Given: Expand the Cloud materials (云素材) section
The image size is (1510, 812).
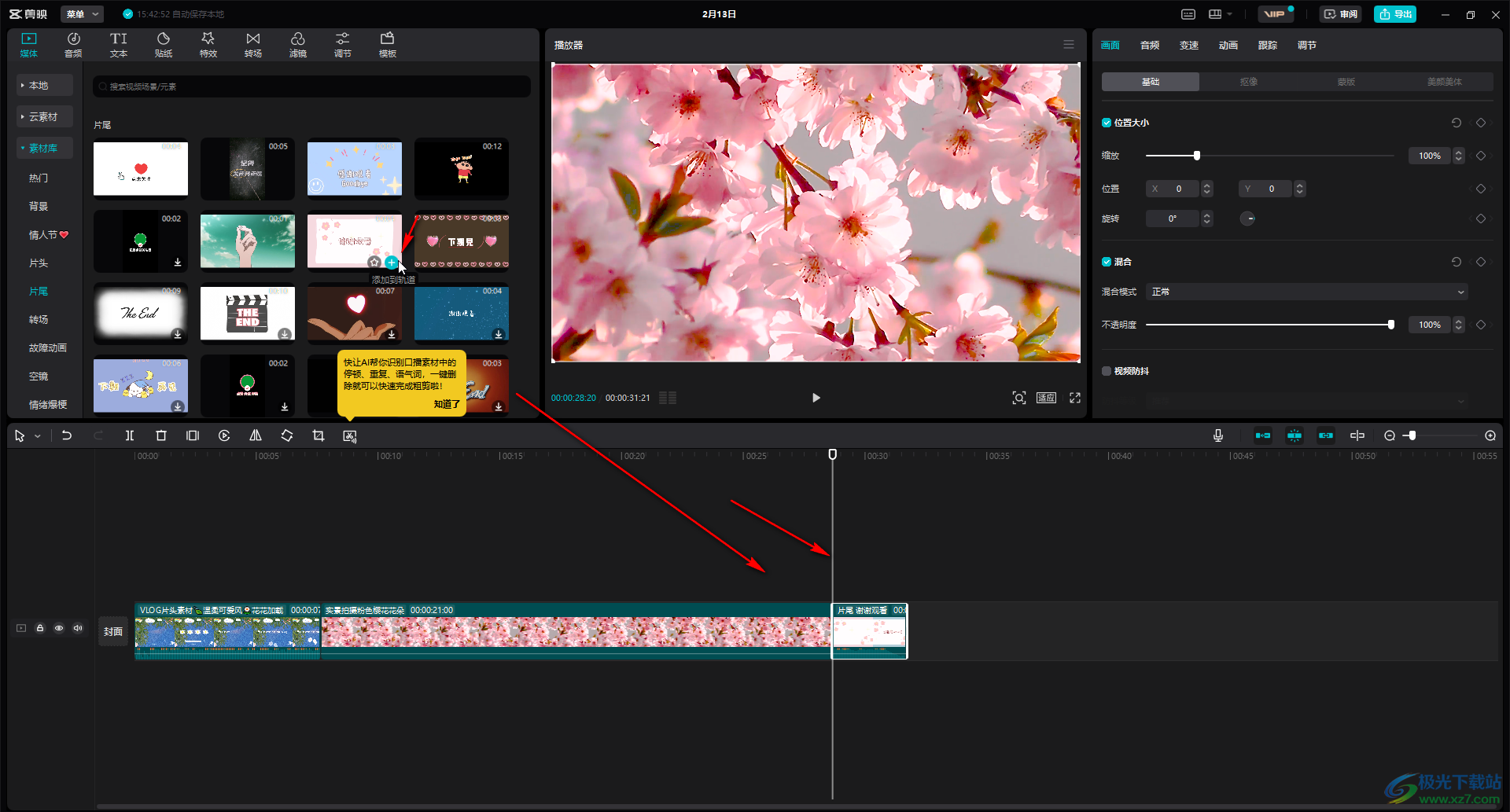Looking at the screenshot, I should click(45, 116).
